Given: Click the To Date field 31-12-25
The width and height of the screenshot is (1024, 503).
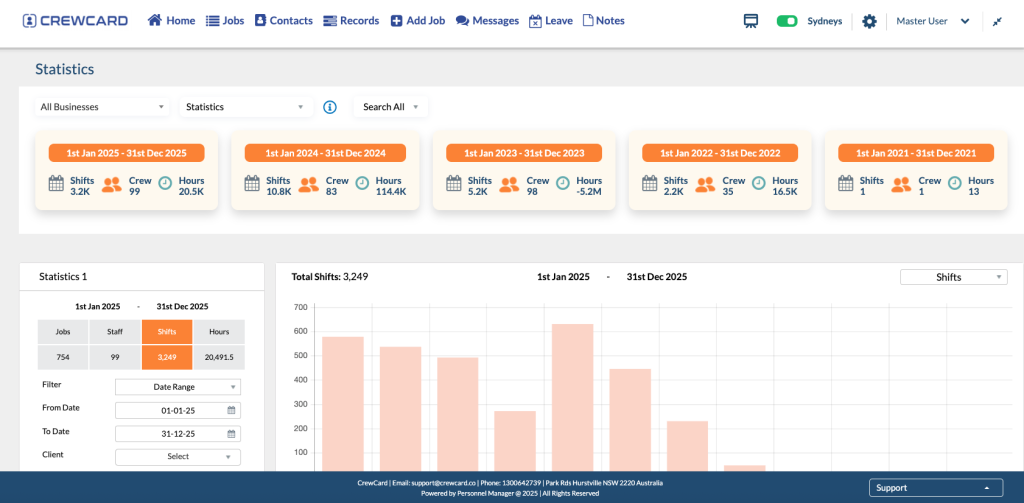Looking at the screenshot, I should pos(178,434).
